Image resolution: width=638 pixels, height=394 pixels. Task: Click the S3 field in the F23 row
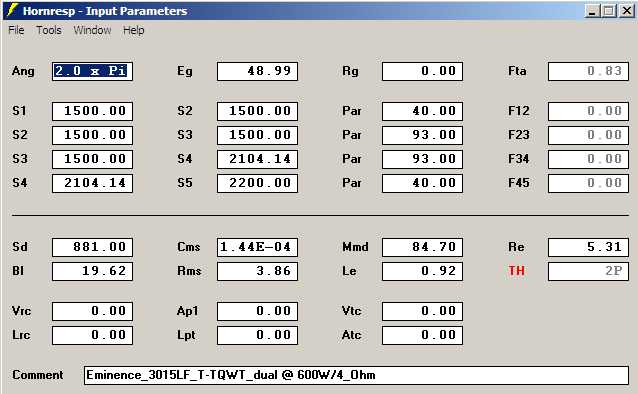pyautogui.click(x=257, y=135)
